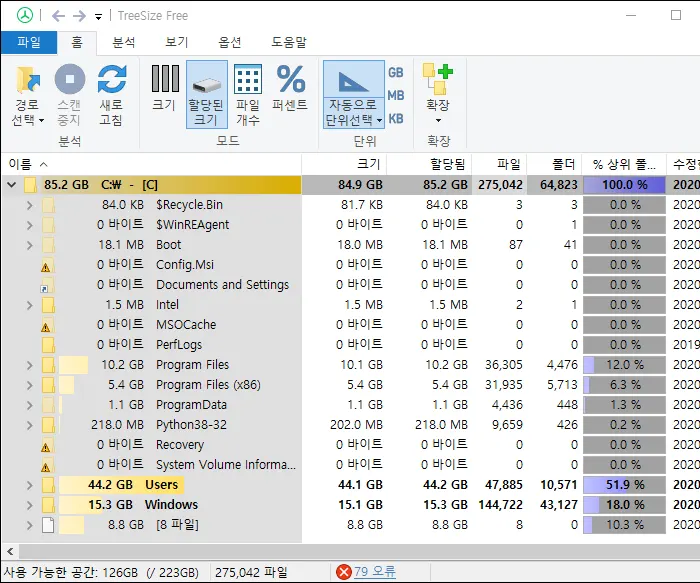Select the 크기 size mode
The height and width of the screenshot is (583, 700).
(x=164, y=88)
